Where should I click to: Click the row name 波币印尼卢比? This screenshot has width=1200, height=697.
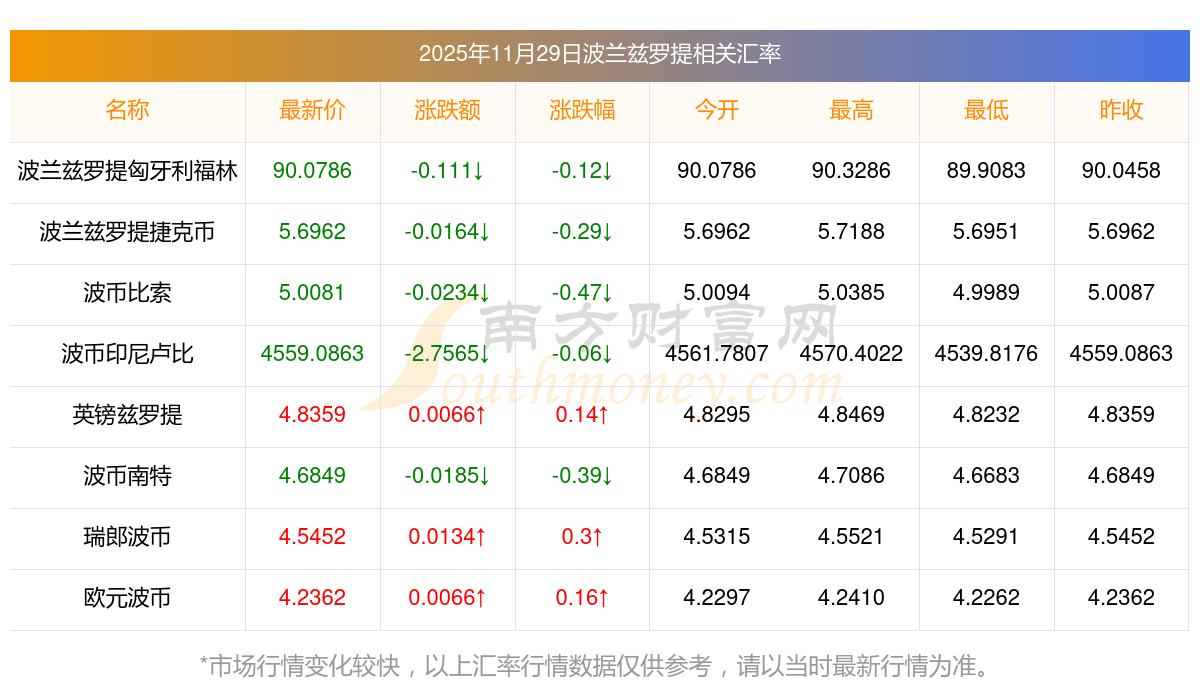(x=128, y=354)
